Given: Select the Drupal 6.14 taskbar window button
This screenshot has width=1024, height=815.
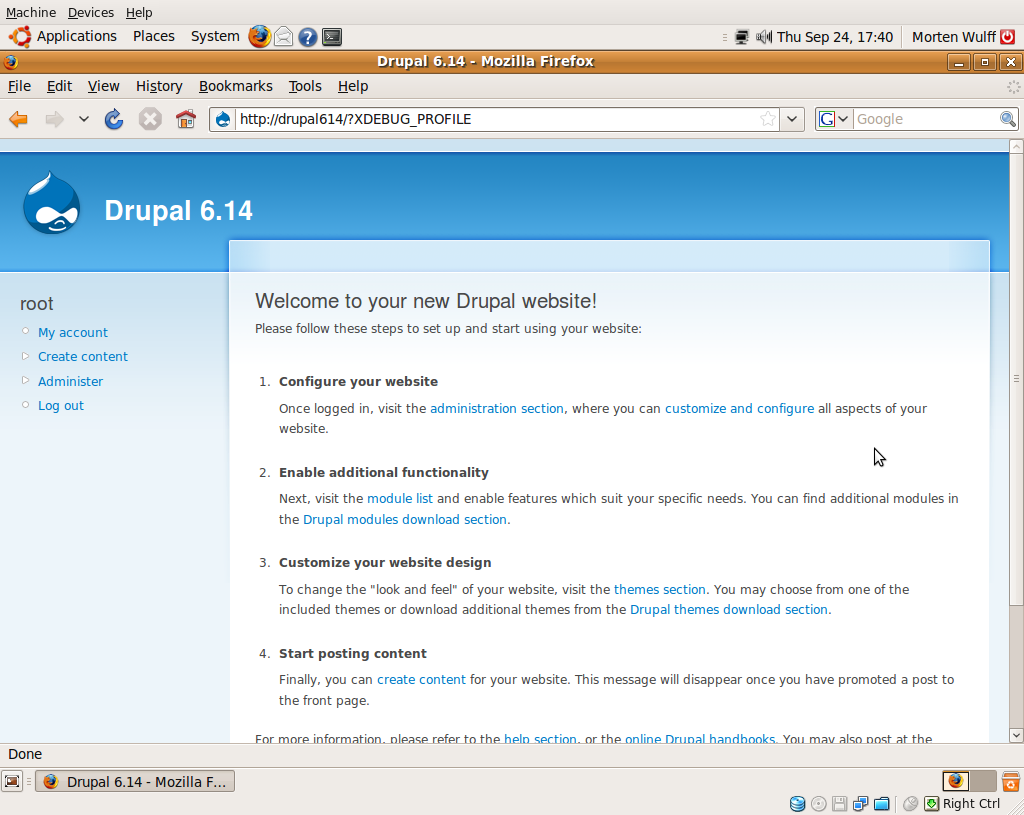Looking at the screenshot, I should point(135,781).
